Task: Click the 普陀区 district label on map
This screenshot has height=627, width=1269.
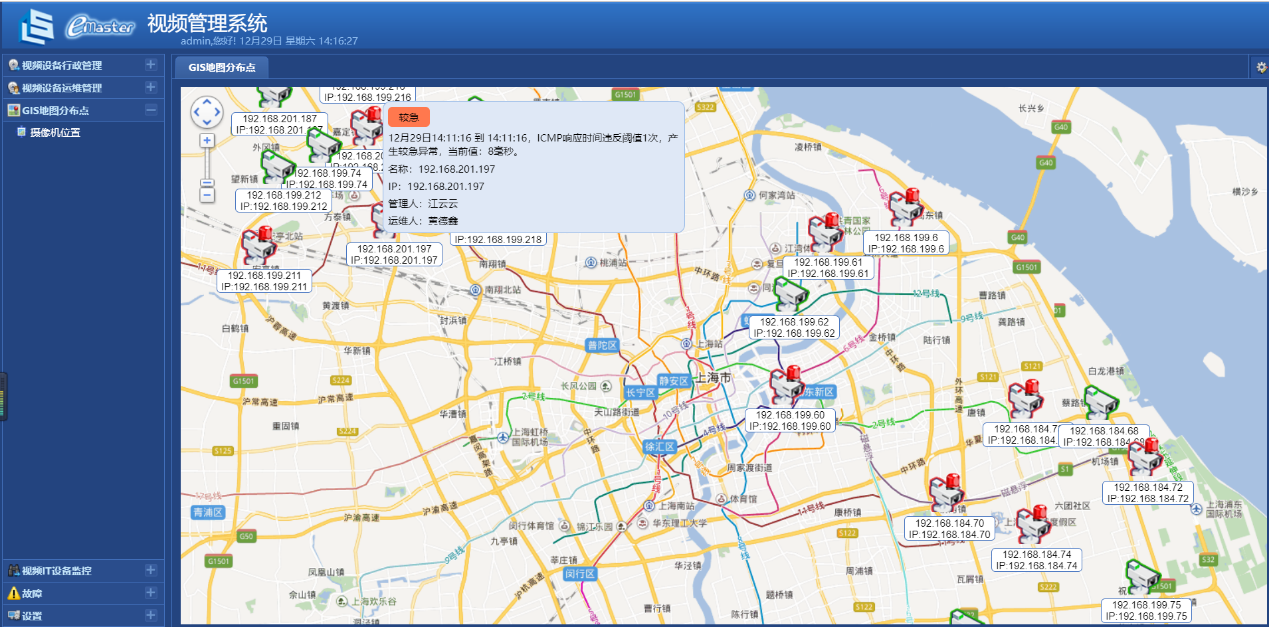Action: click(603, 345)
